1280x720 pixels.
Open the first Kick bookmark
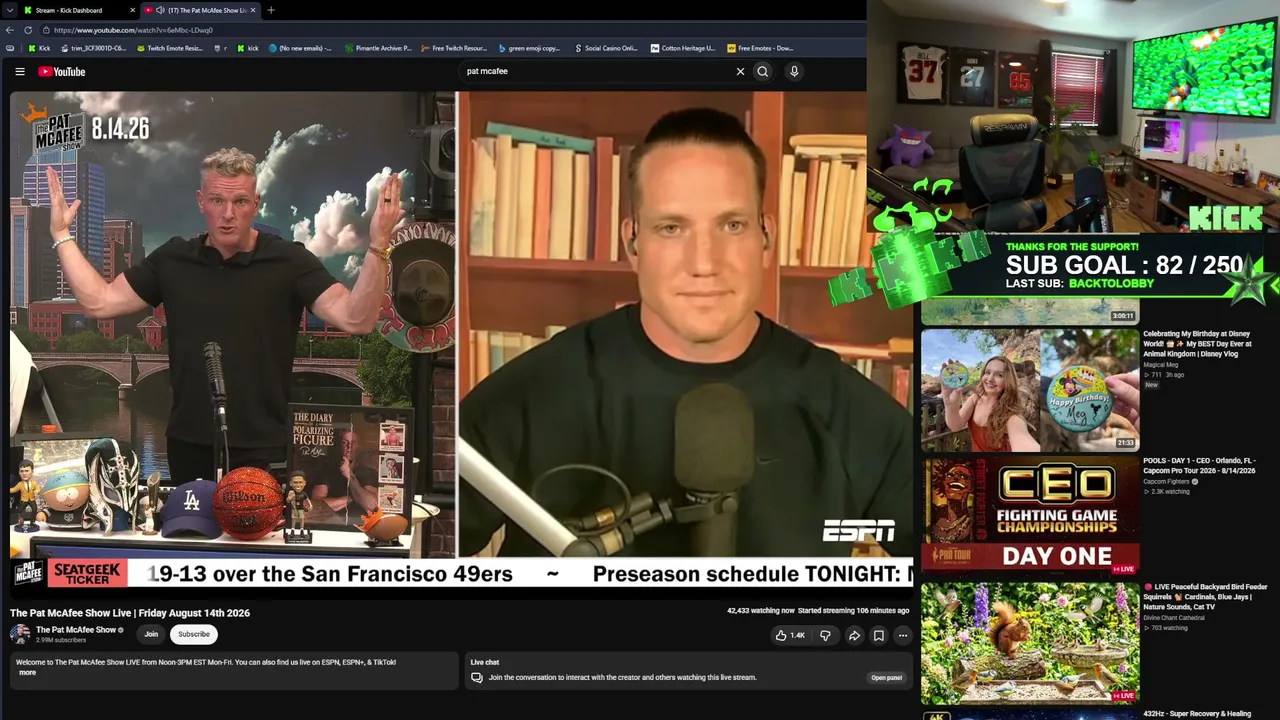39,48
